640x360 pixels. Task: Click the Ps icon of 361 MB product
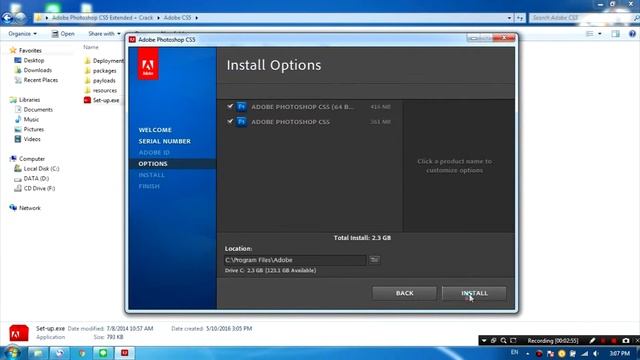click(x=241, y=122)
